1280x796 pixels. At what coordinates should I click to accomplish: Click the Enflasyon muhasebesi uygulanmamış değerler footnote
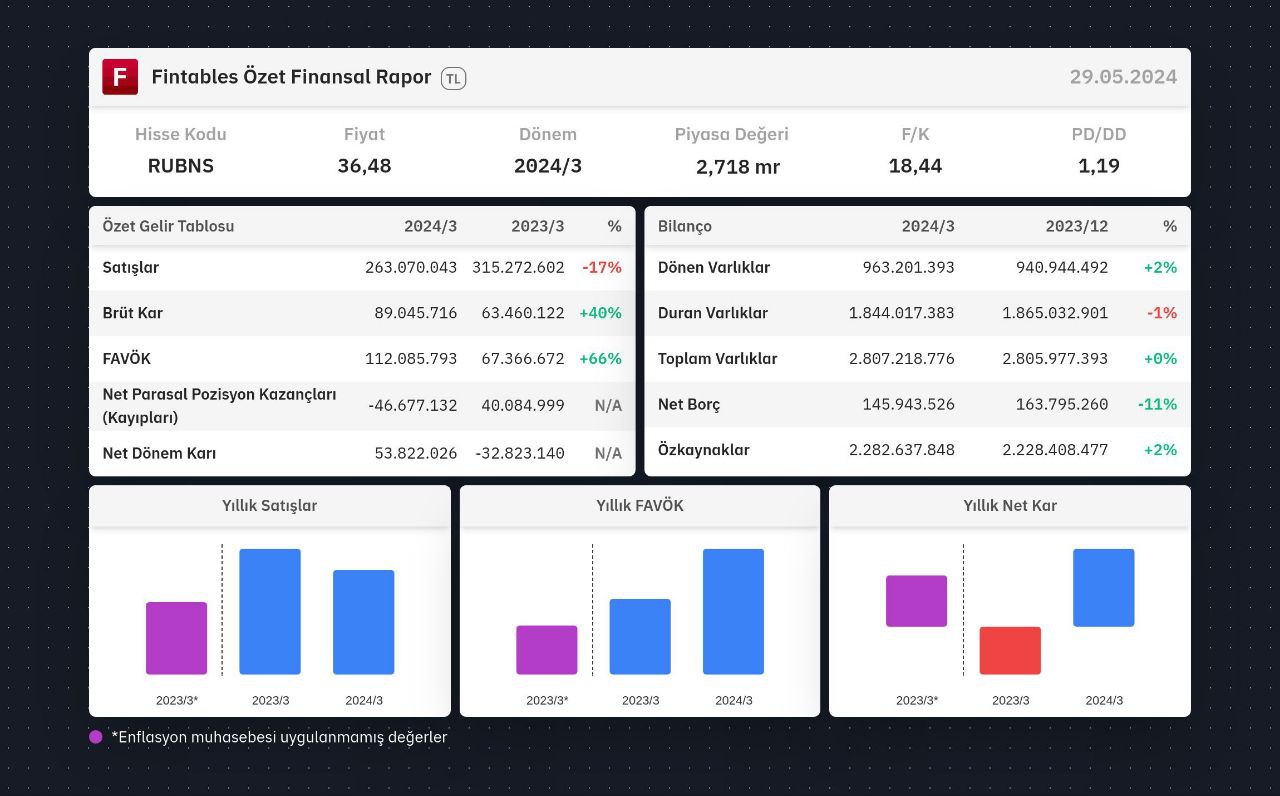[x=279, y=737]
